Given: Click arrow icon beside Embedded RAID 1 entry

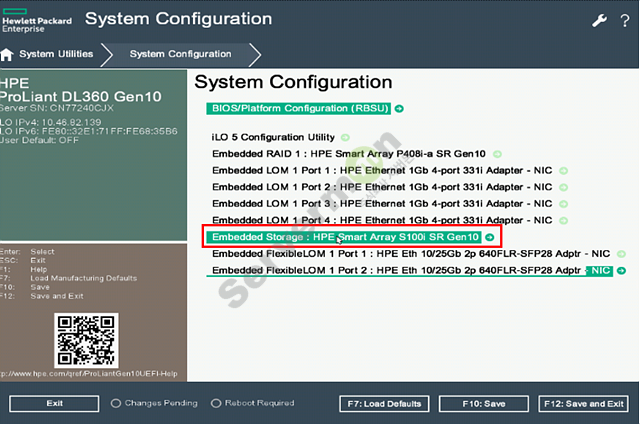Looking at the screenshot, I should point(497,154).
